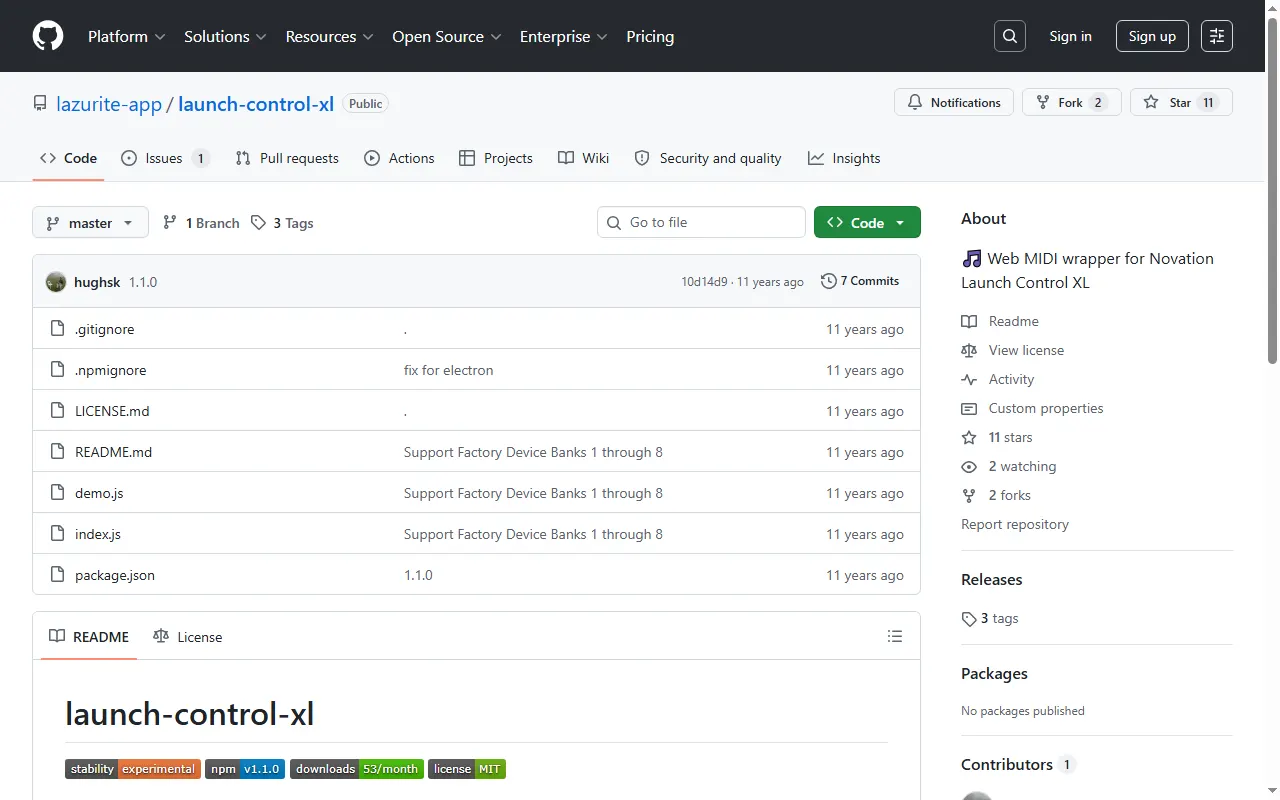The height and width of the screenshot is (800, 1280).
Task: Click the downloads 53/month badge
Action: pyautogui.click(x=357, y=769)
